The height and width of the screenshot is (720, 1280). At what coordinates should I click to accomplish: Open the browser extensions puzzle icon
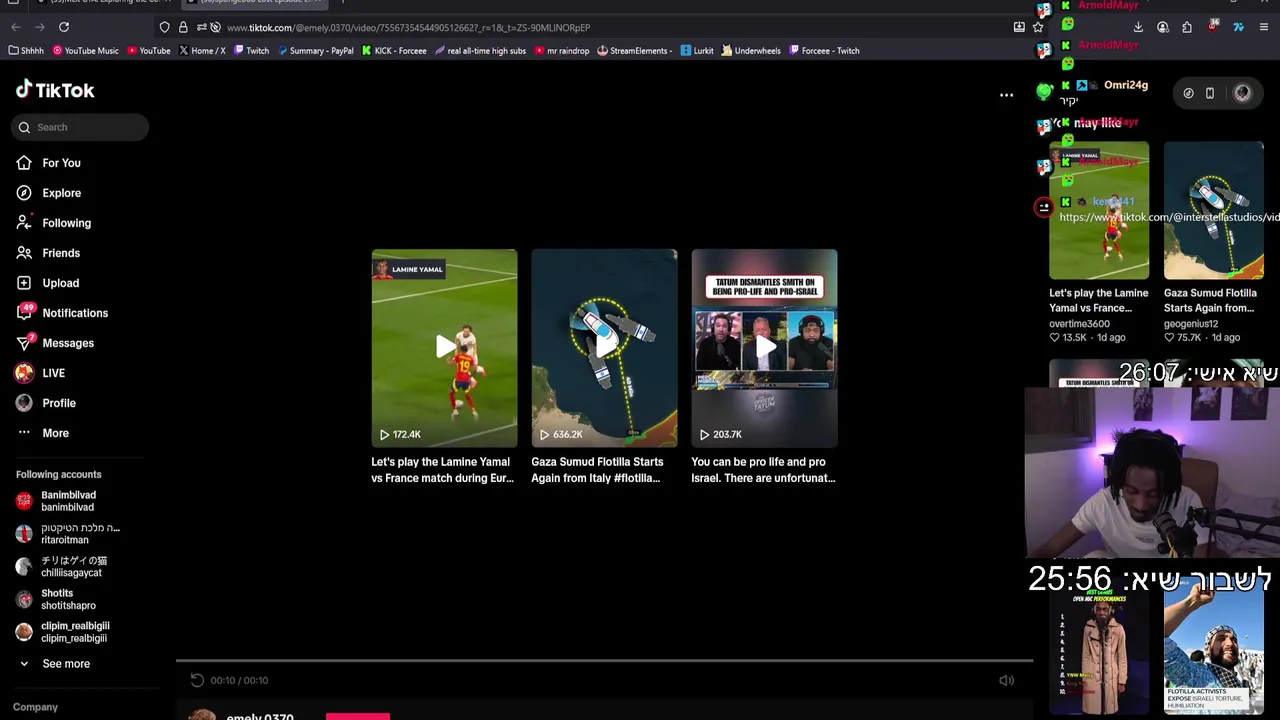(1187, 27)
